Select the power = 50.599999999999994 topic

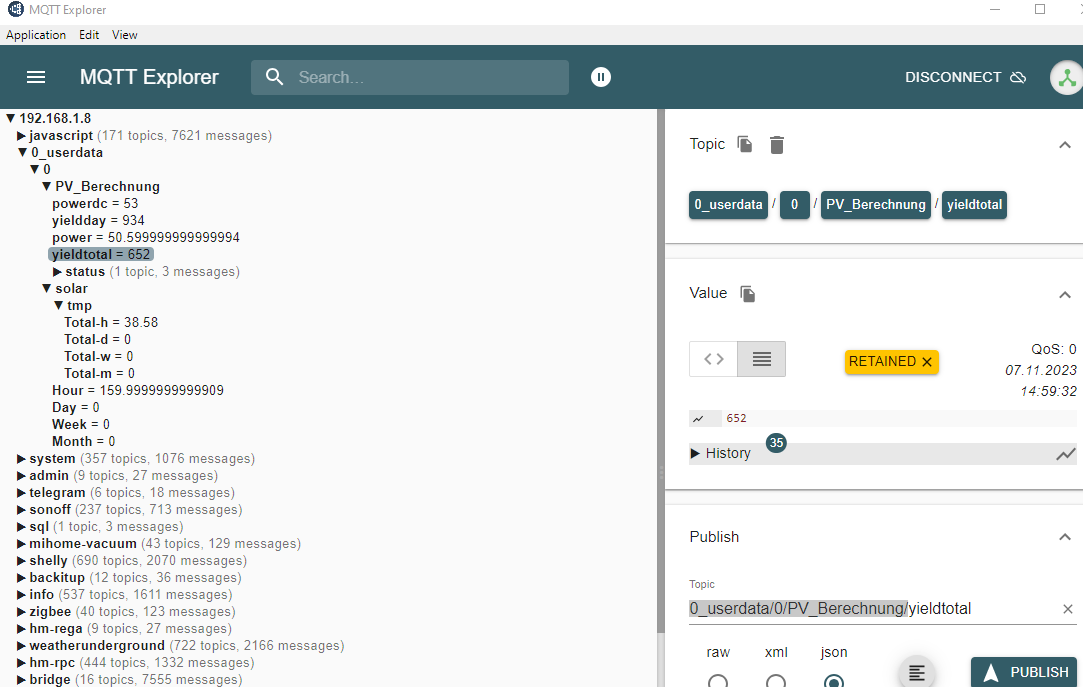pyautogui.click(x=146, y=238)
